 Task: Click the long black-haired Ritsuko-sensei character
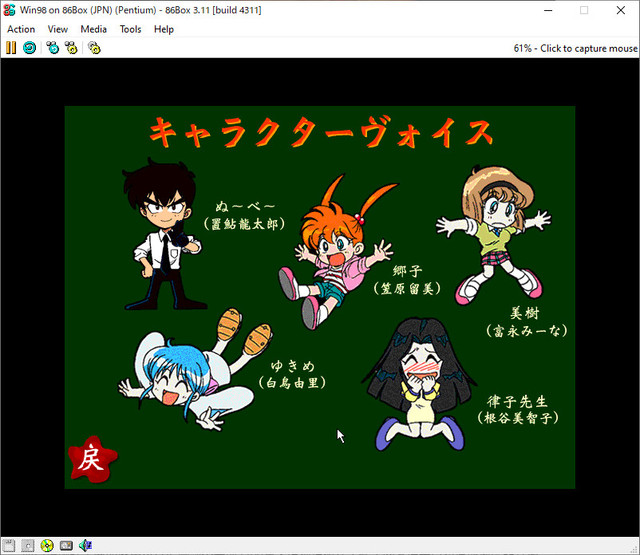pyautogui.click(x=420, y=384)
